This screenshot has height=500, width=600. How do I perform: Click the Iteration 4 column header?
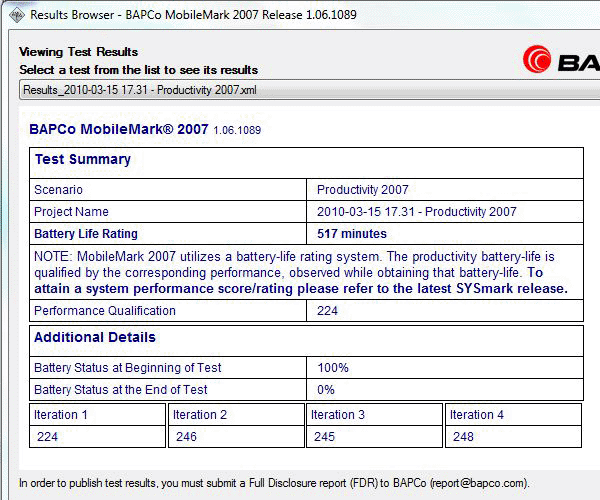click(x=477, y=415)
